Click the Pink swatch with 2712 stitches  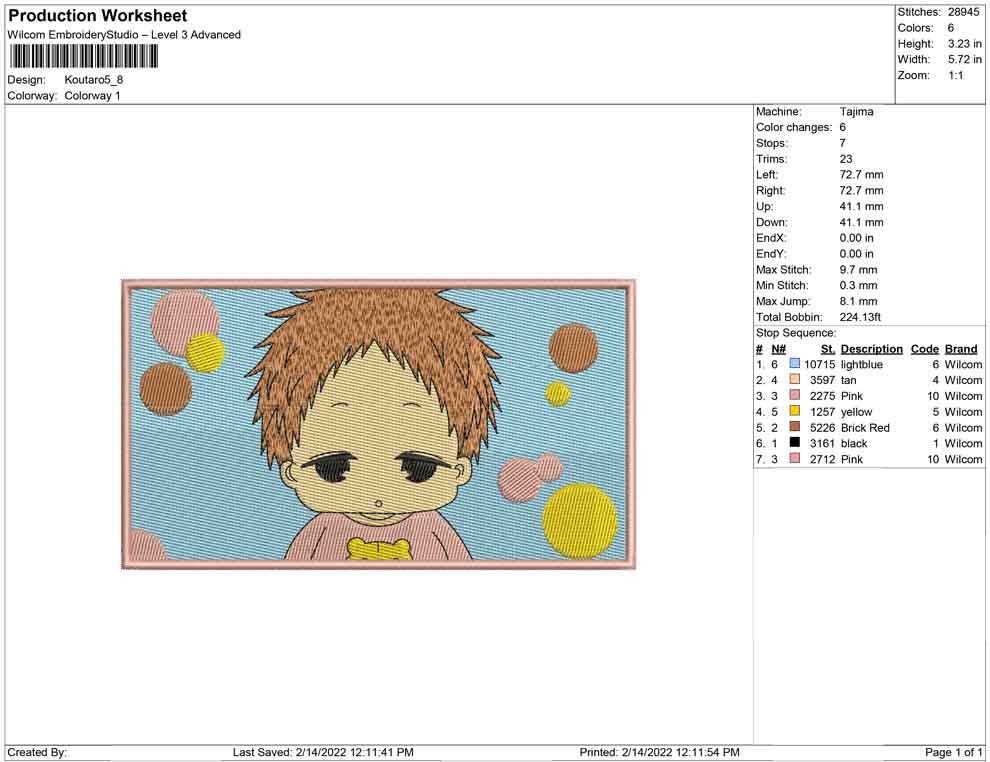pyautogui.click(x=795, y=458)
